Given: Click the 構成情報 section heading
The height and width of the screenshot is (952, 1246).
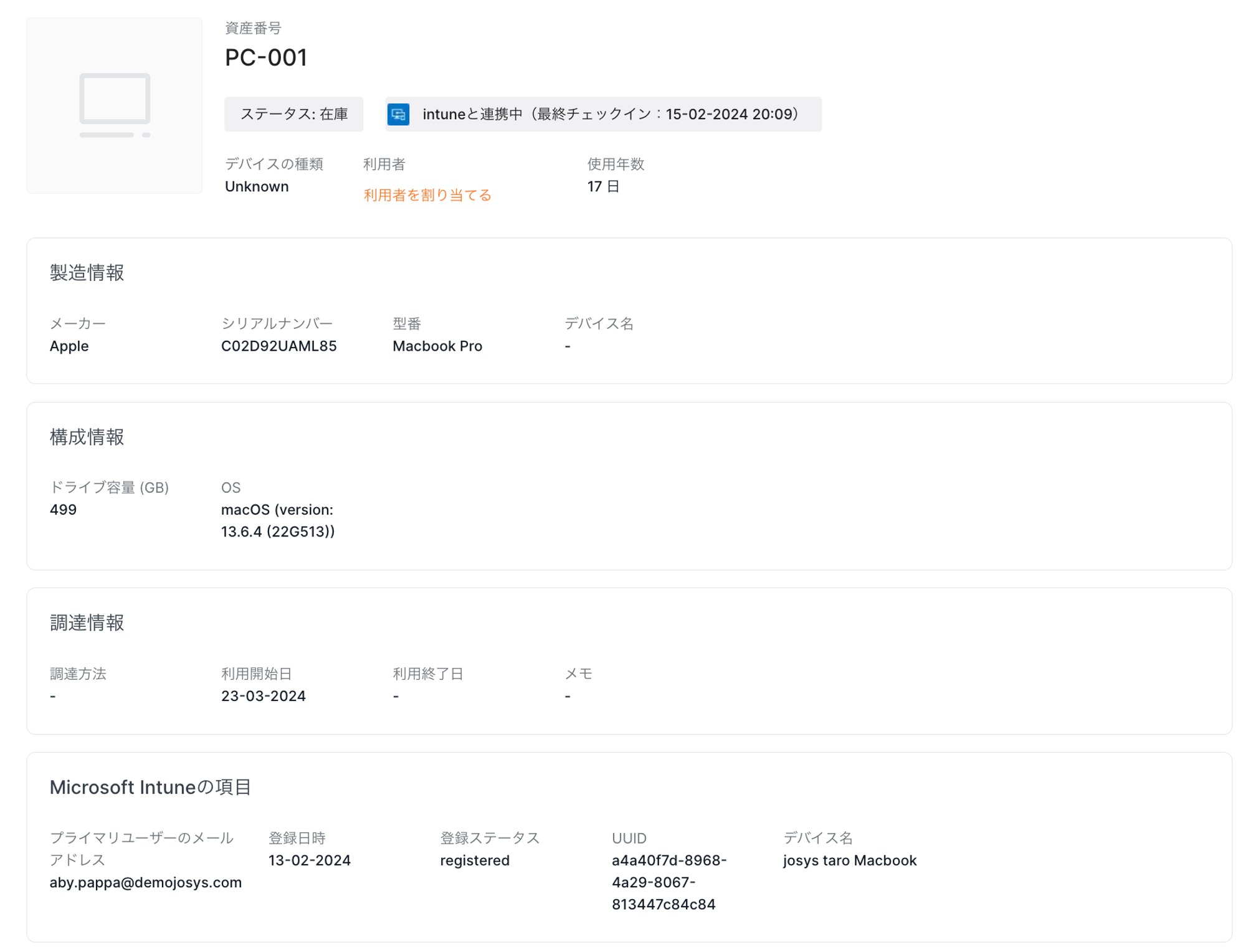Looking at the screenshot, I should [x=87, y=437].
